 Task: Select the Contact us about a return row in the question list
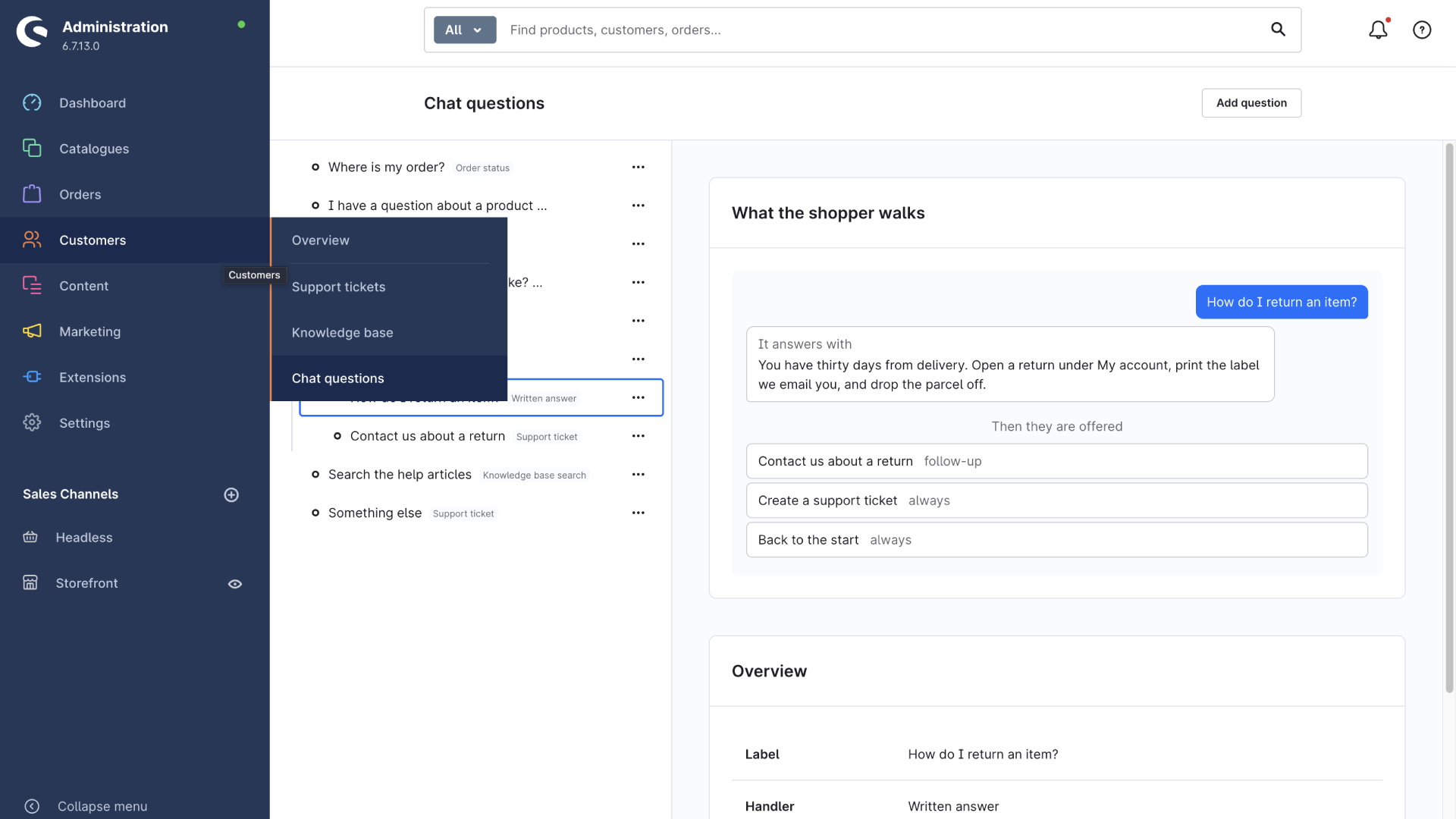click(428, 436)
